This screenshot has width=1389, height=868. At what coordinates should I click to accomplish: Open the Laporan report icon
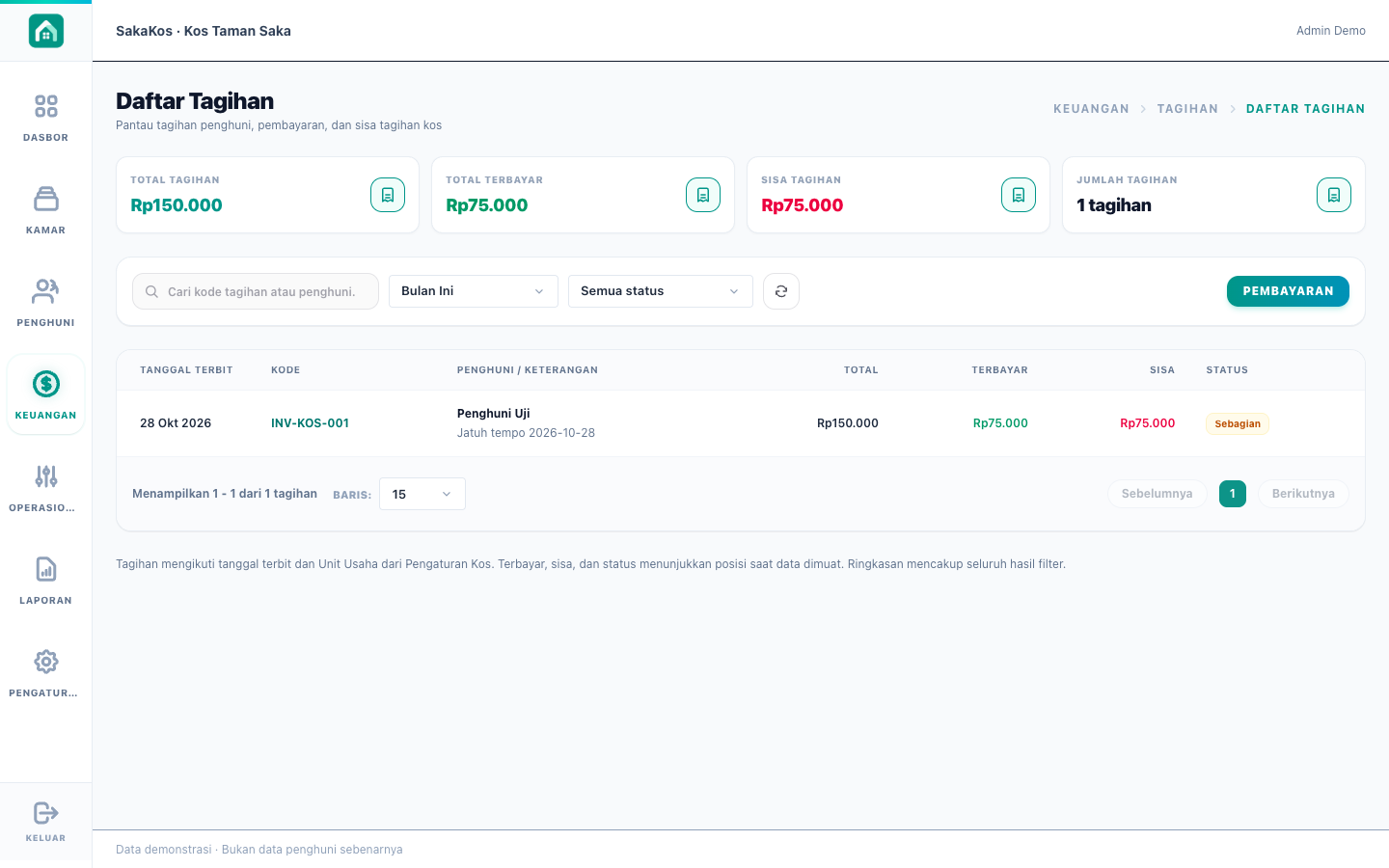[x=46, y=569]
